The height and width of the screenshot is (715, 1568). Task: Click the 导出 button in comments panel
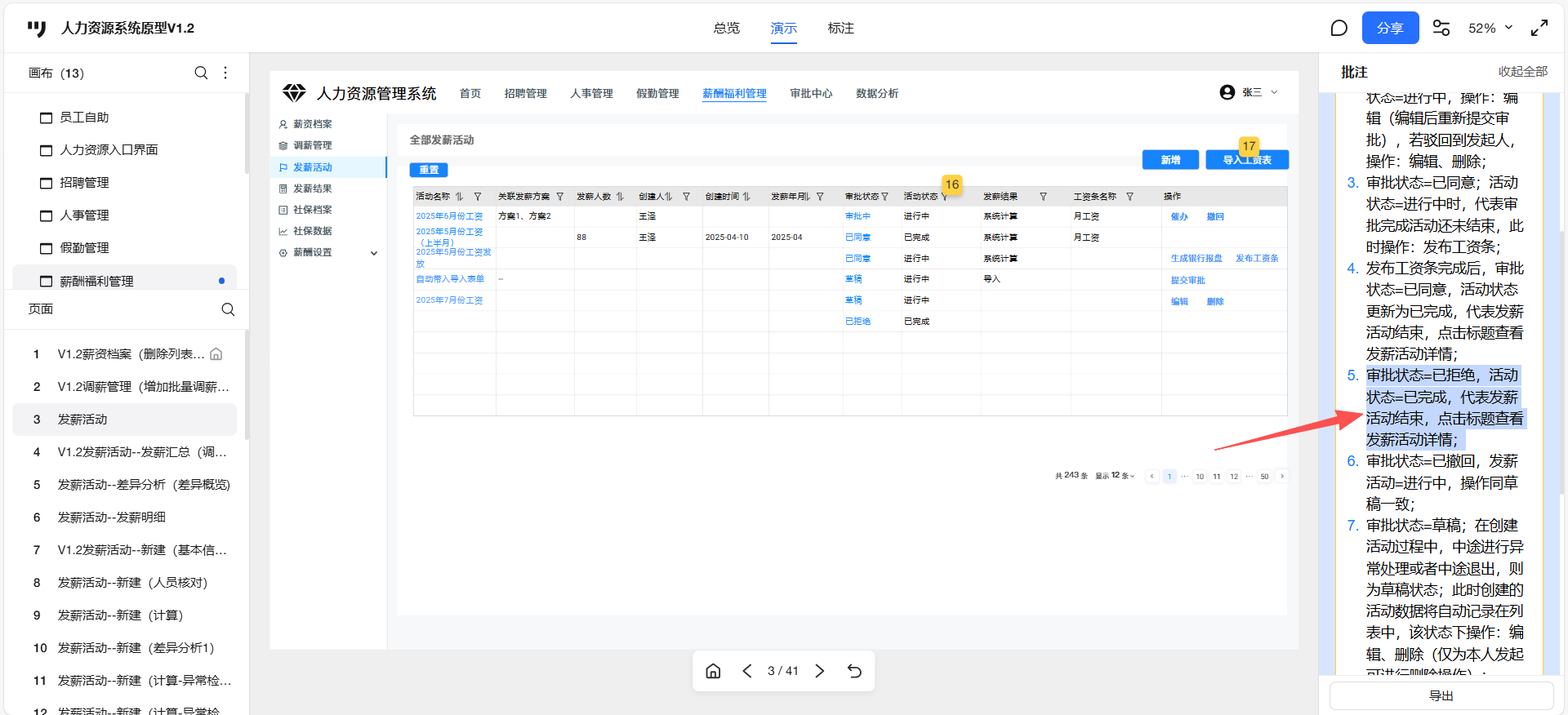coord(1441,696)
